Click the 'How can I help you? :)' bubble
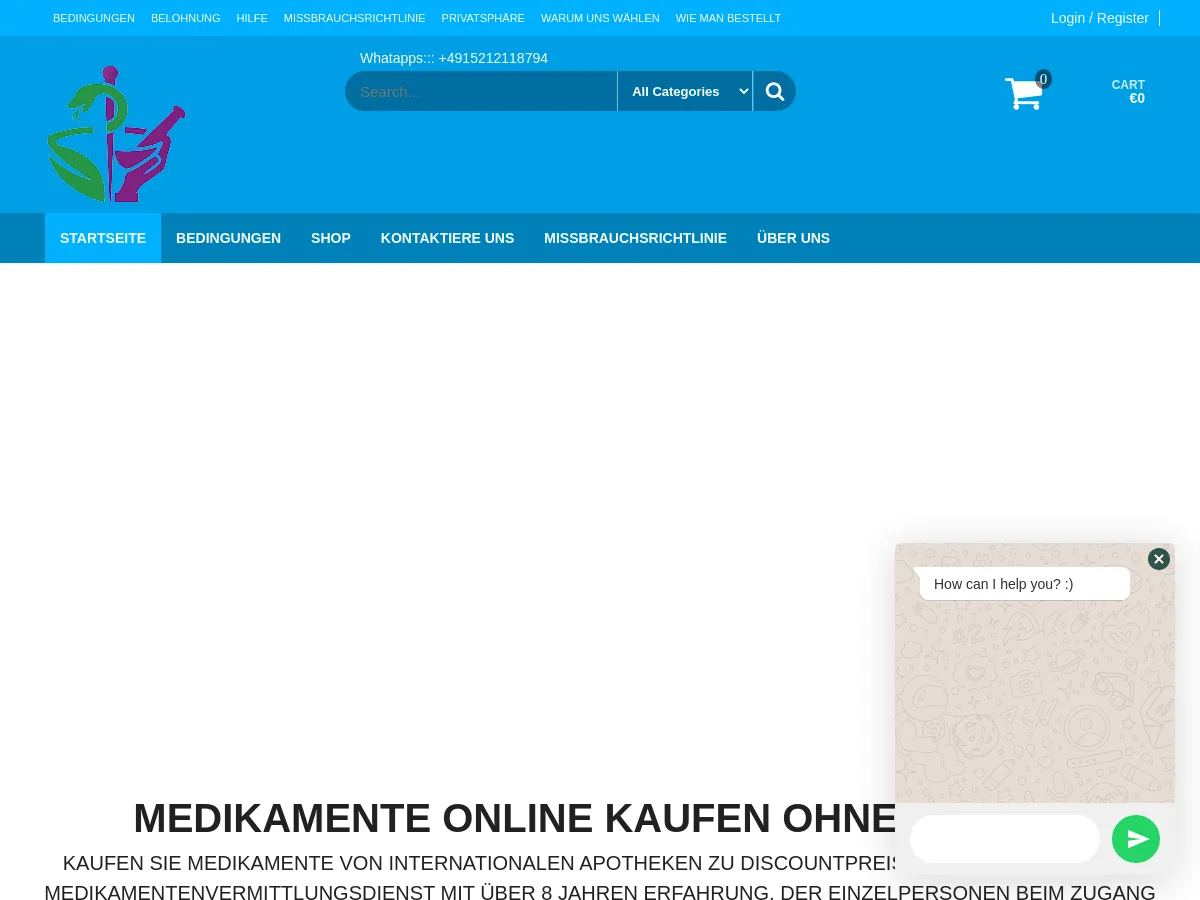1200x900 pixels. 1003,584
